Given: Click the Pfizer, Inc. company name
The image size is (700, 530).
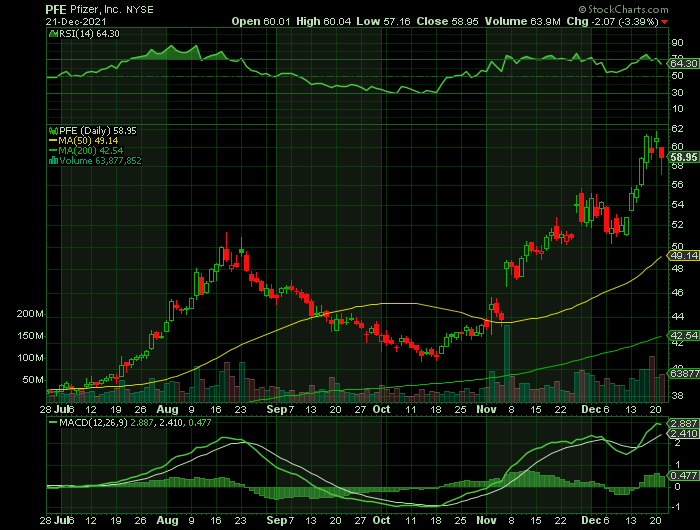Looking at the screenshot, I should click(x=96, y=10).
